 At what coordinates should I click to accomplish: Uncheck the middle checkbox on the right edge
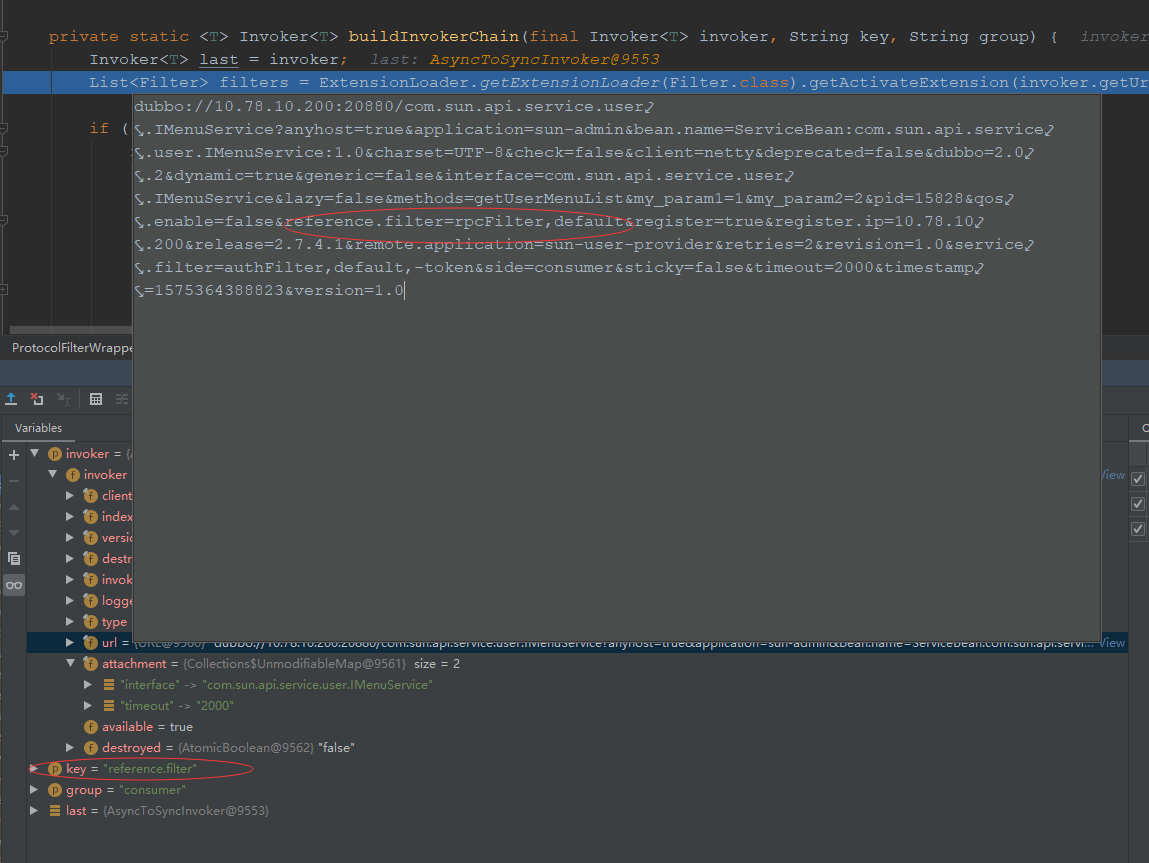point(1137,503)
